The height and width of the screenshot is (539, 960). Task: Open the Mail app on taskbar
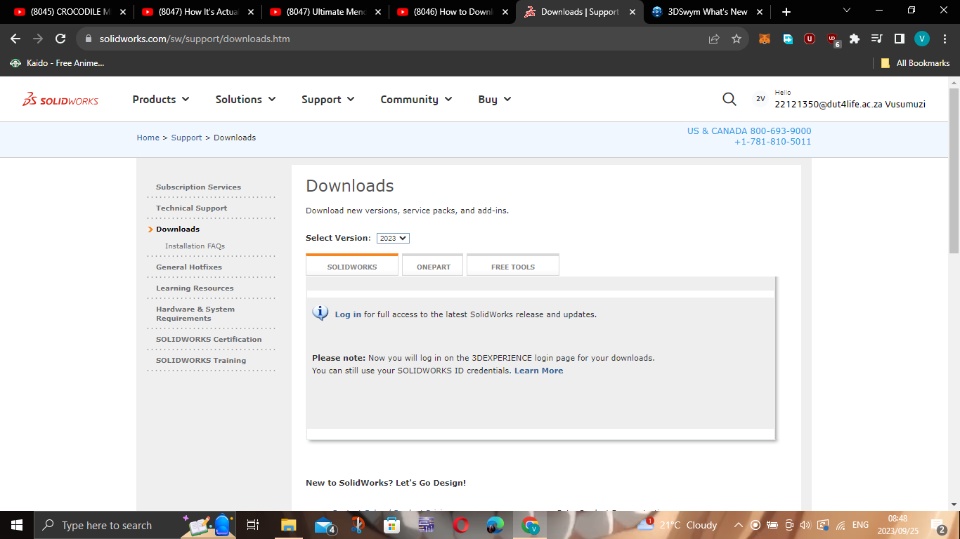click(x=324, y=525)
